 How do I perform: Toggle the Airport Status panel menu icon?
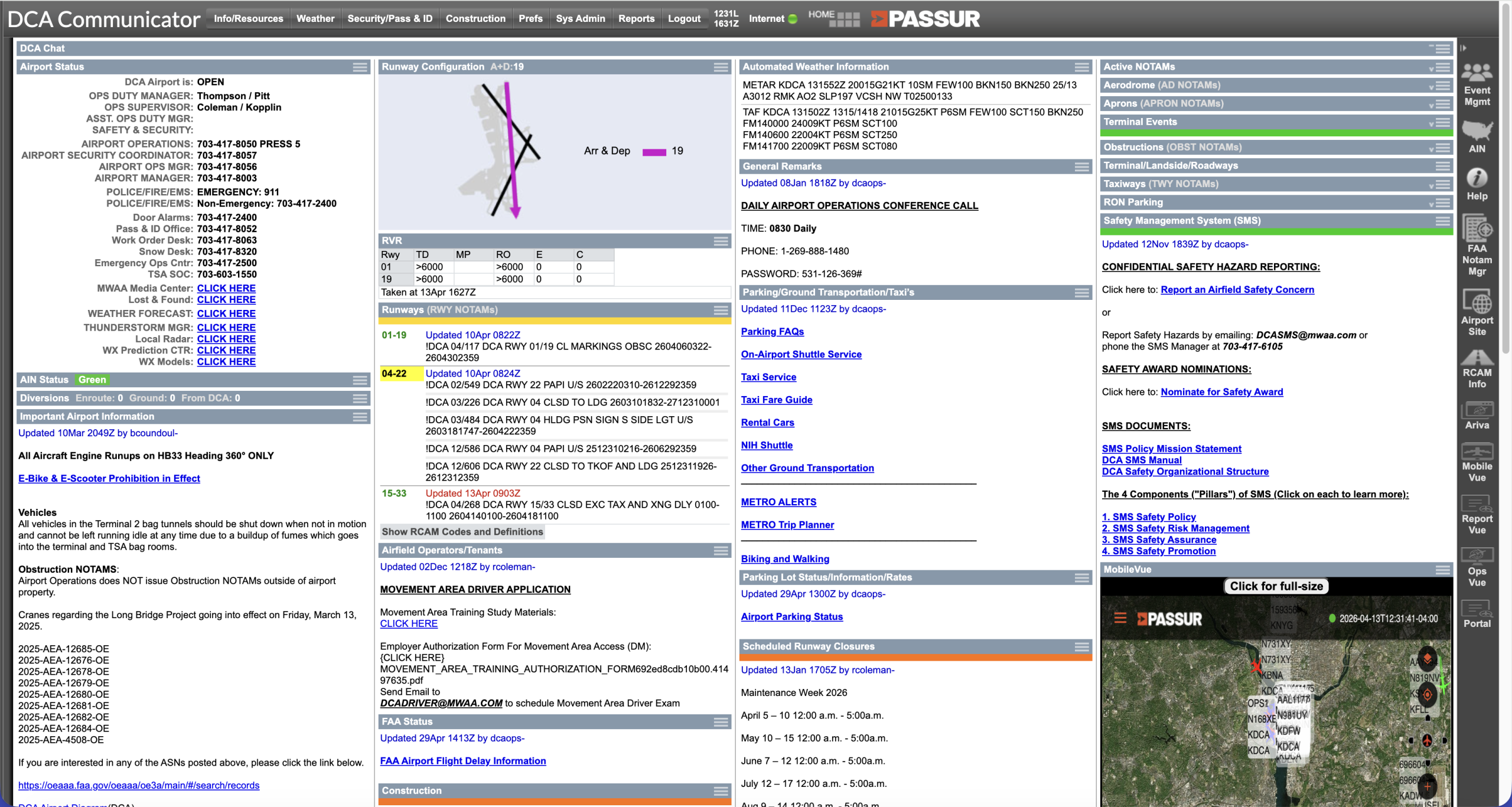point(360,67)
